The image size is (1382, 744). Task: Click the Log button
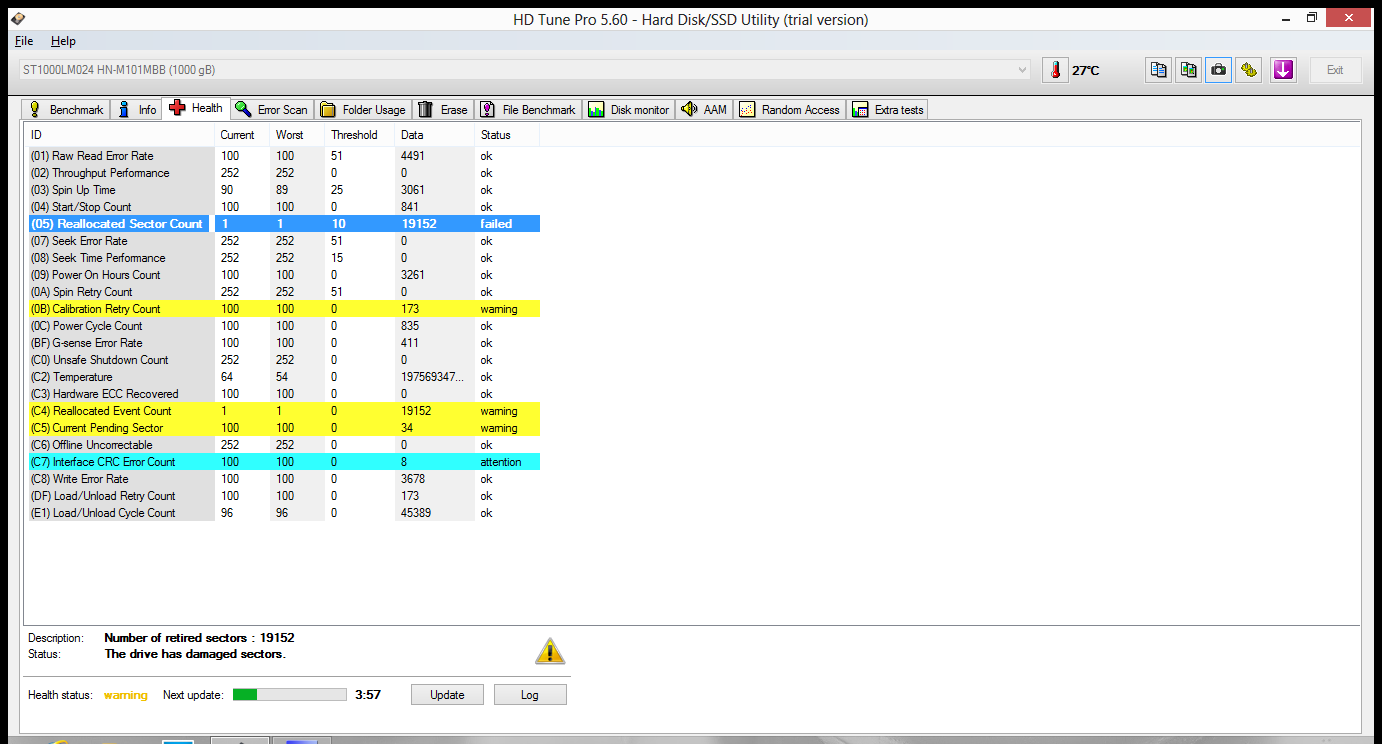[530, 694]
